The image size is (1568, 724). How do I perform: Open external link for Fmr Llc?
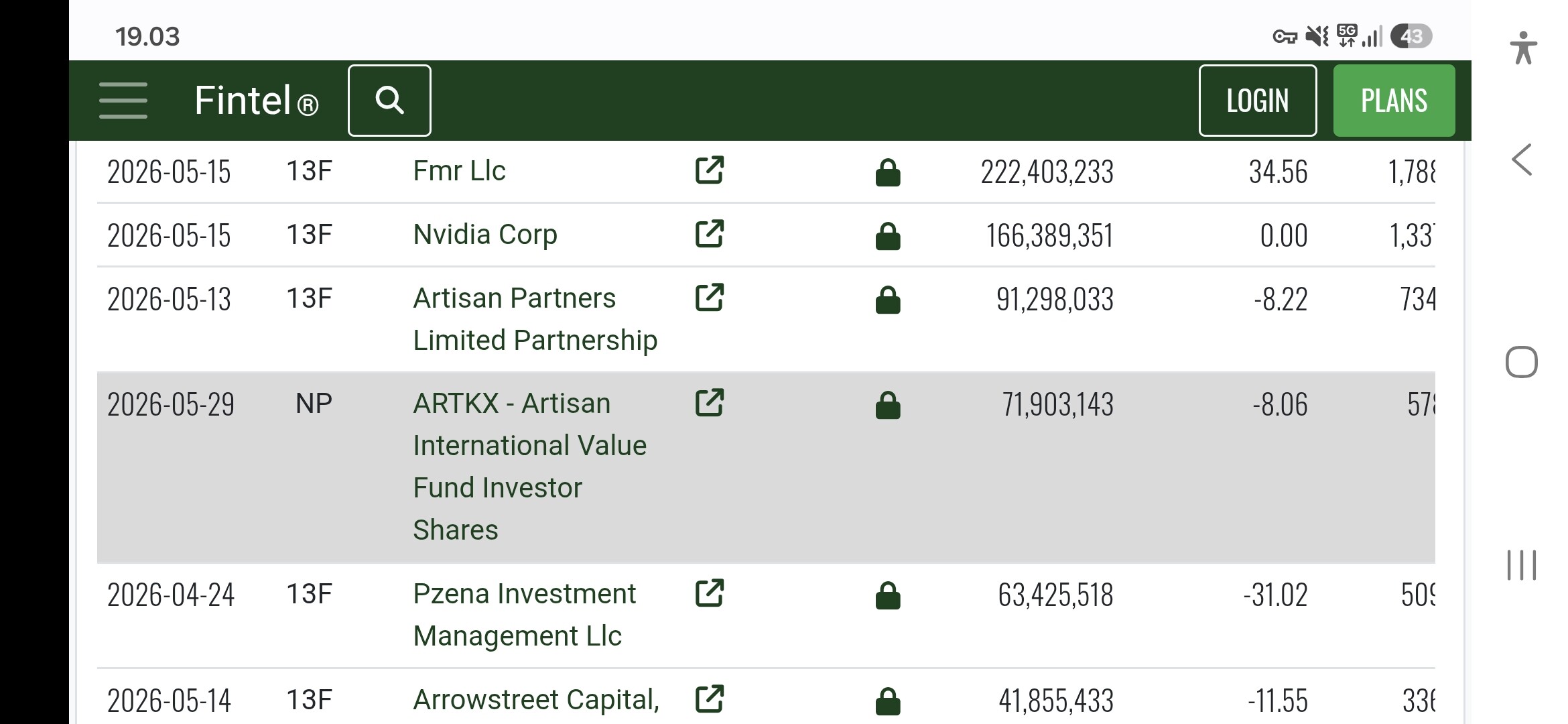pos(710,170)
